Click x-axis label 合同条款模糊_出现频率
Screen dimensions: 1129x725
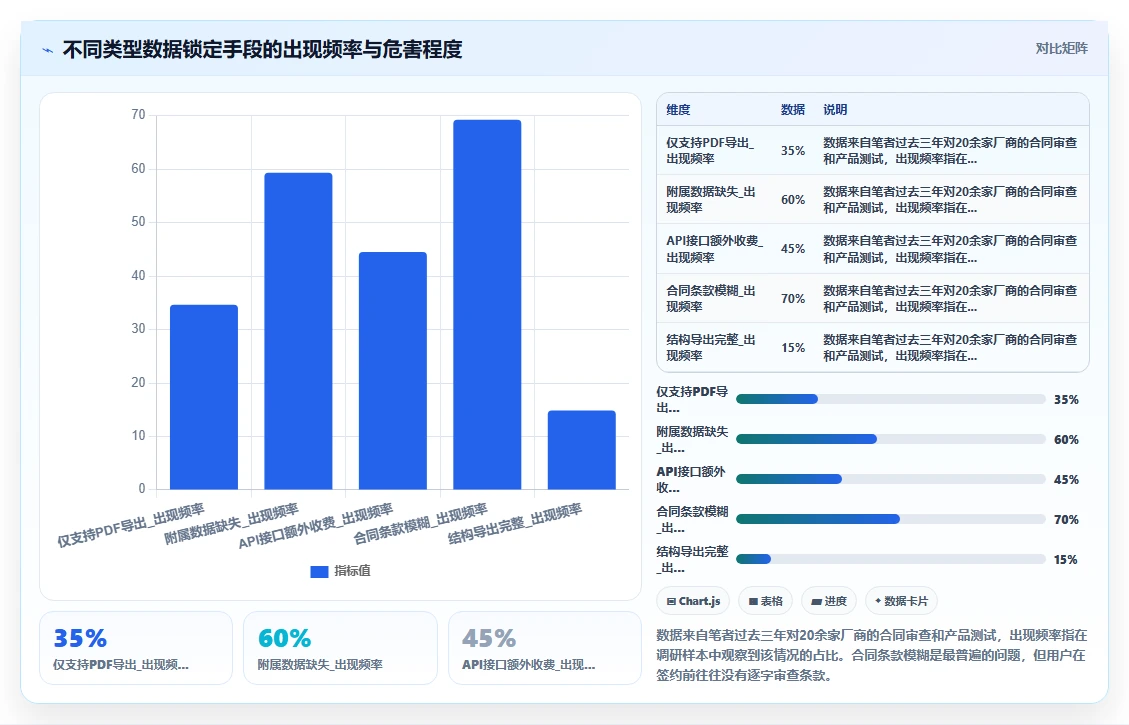tap(420, 523)
